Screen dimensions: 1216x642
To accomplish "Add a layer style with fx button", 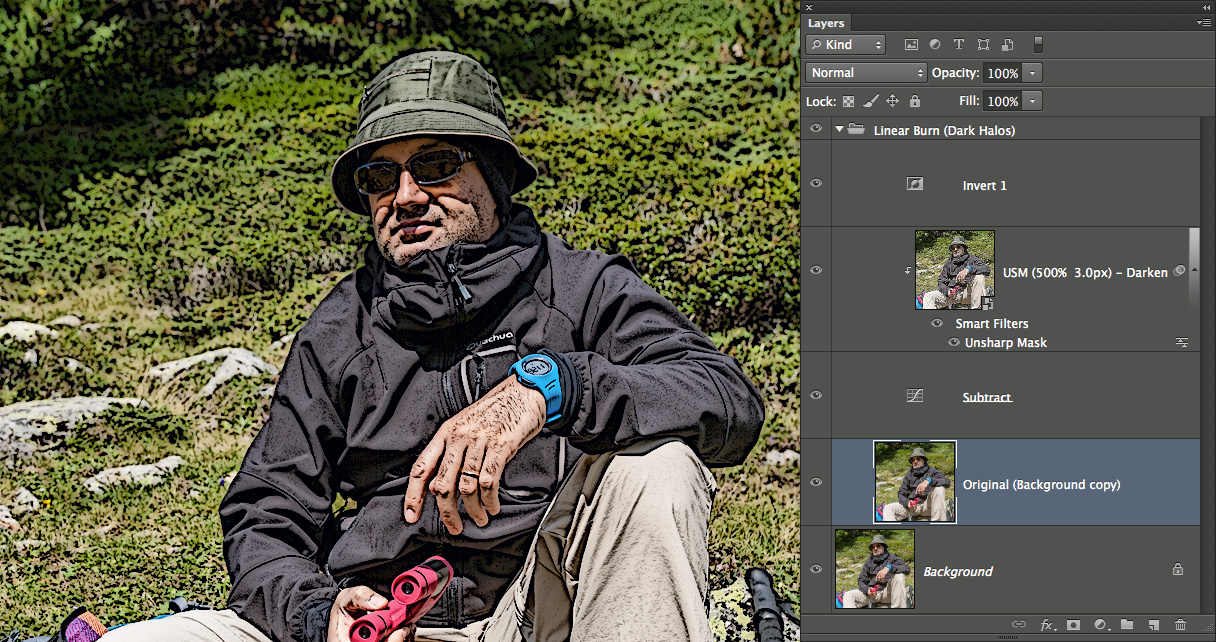I will click(1047, 625).
